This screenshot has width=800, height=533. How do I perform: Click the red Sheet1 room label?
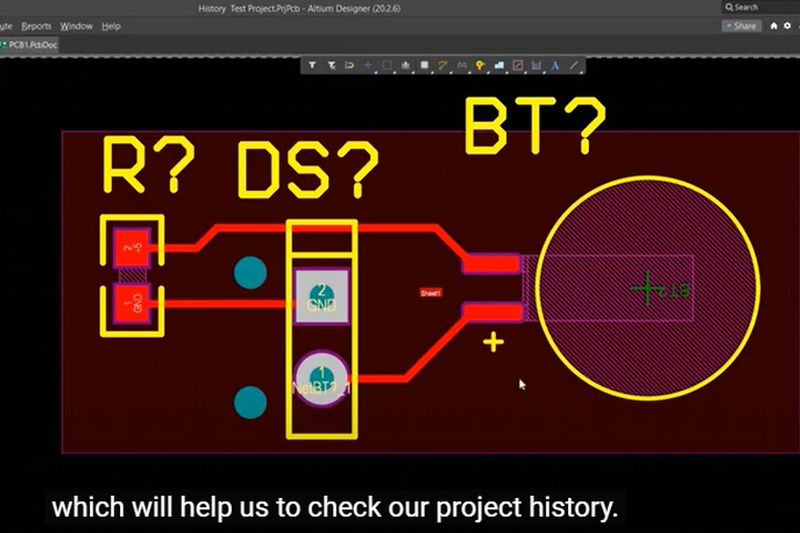click(431, 293)
